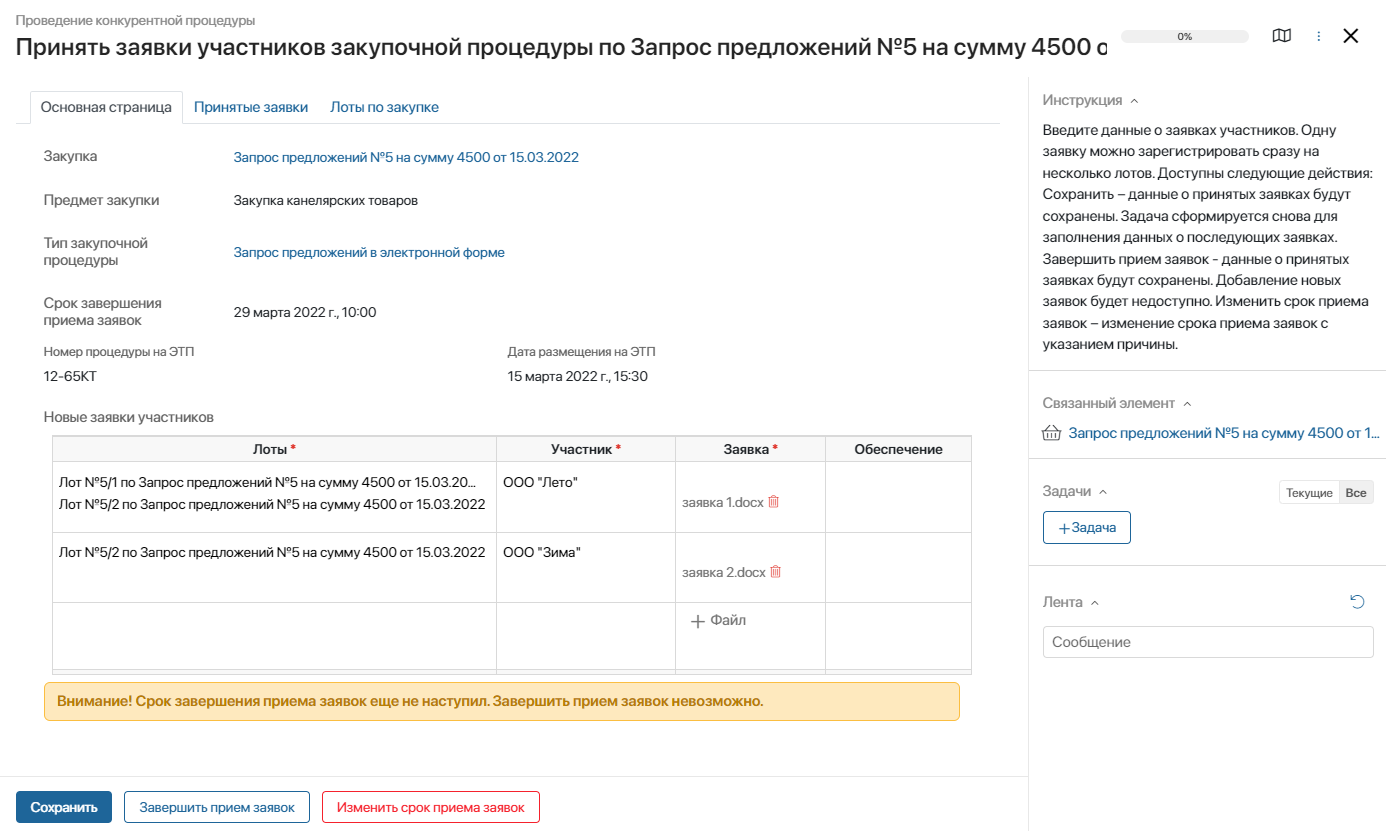Click the refresh icon in Лента section

[x=1357, y=602]
